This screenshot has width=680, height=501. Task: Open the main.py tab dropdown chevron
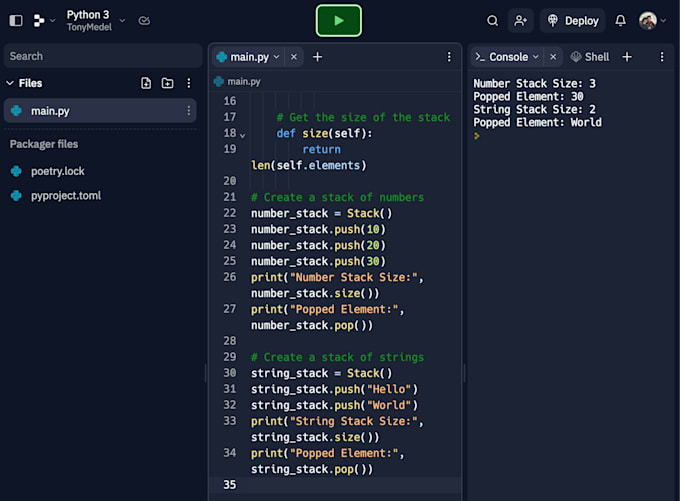(x=276, y=57)
